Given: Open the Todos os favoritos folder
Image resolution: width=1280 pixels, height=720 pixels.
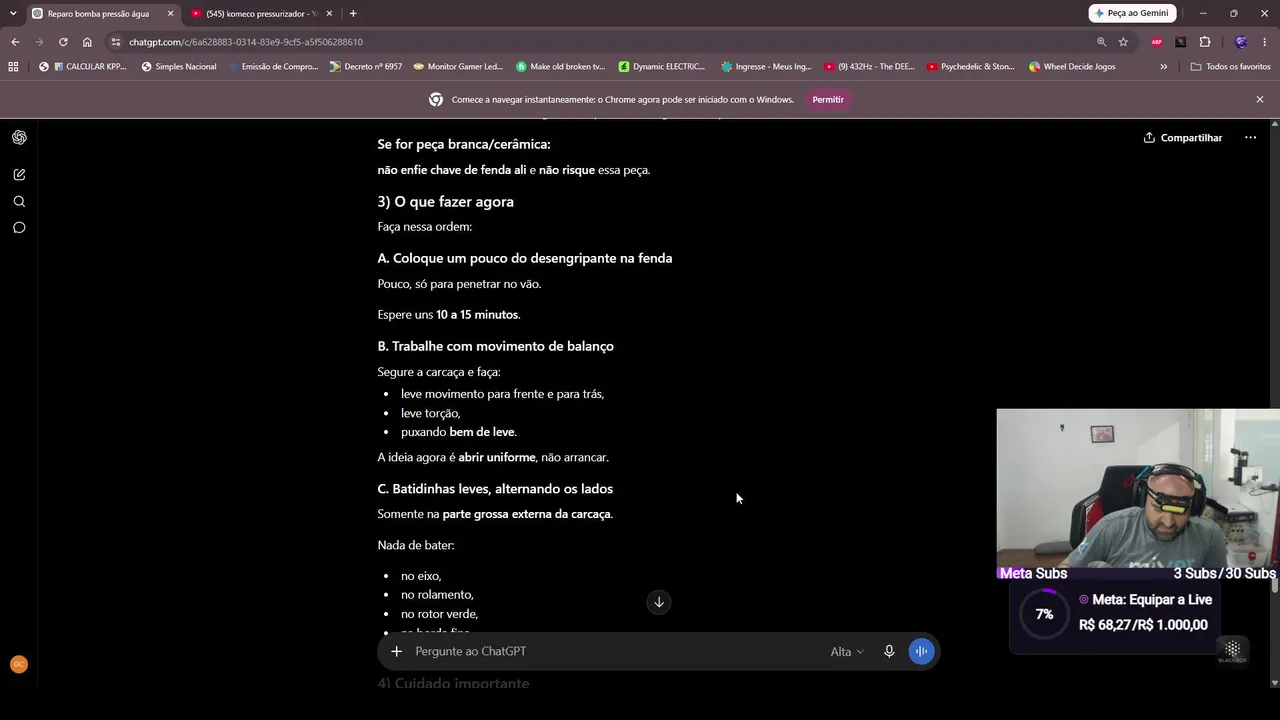Looking at the screenshot, I should click(x=1231, y=67).
